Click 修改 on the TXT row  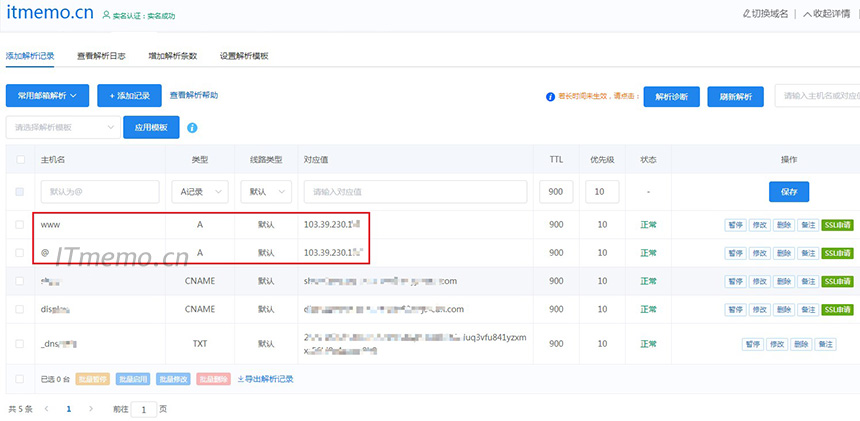pyautogui.click(x=777, y=344)
